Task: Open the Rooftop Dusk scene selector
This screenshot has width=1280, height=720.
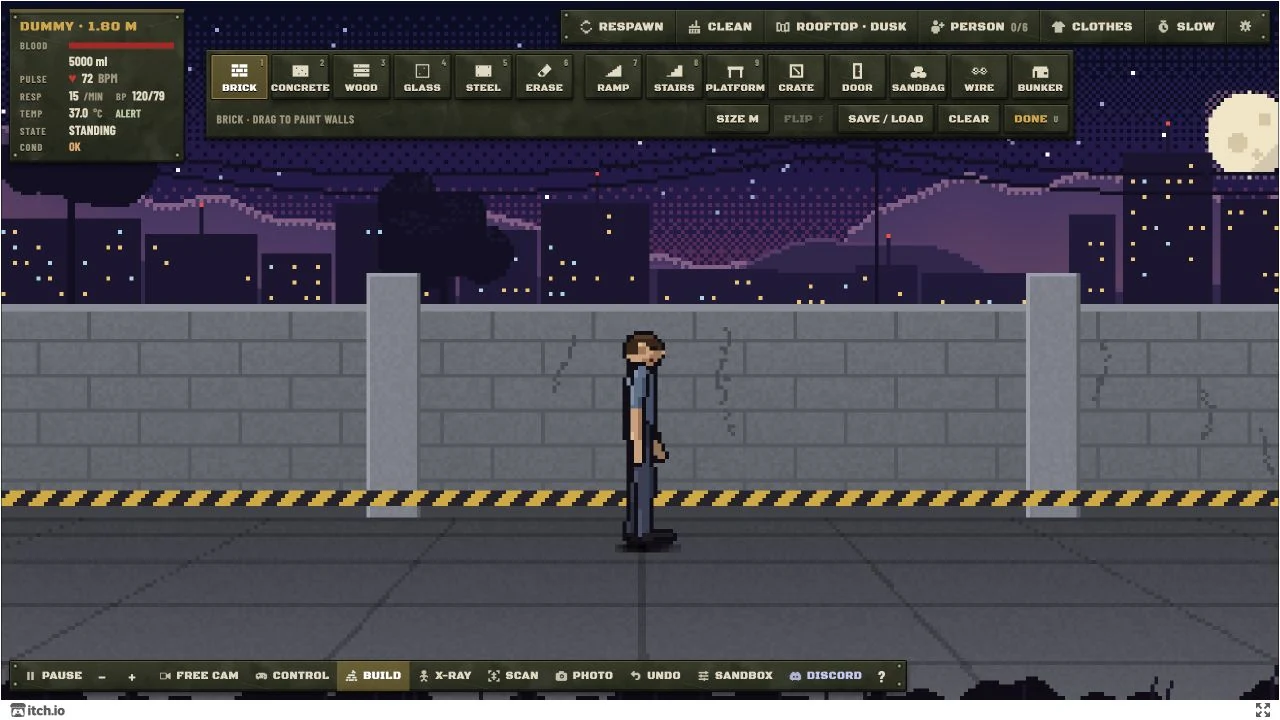Action: [842, 27]
